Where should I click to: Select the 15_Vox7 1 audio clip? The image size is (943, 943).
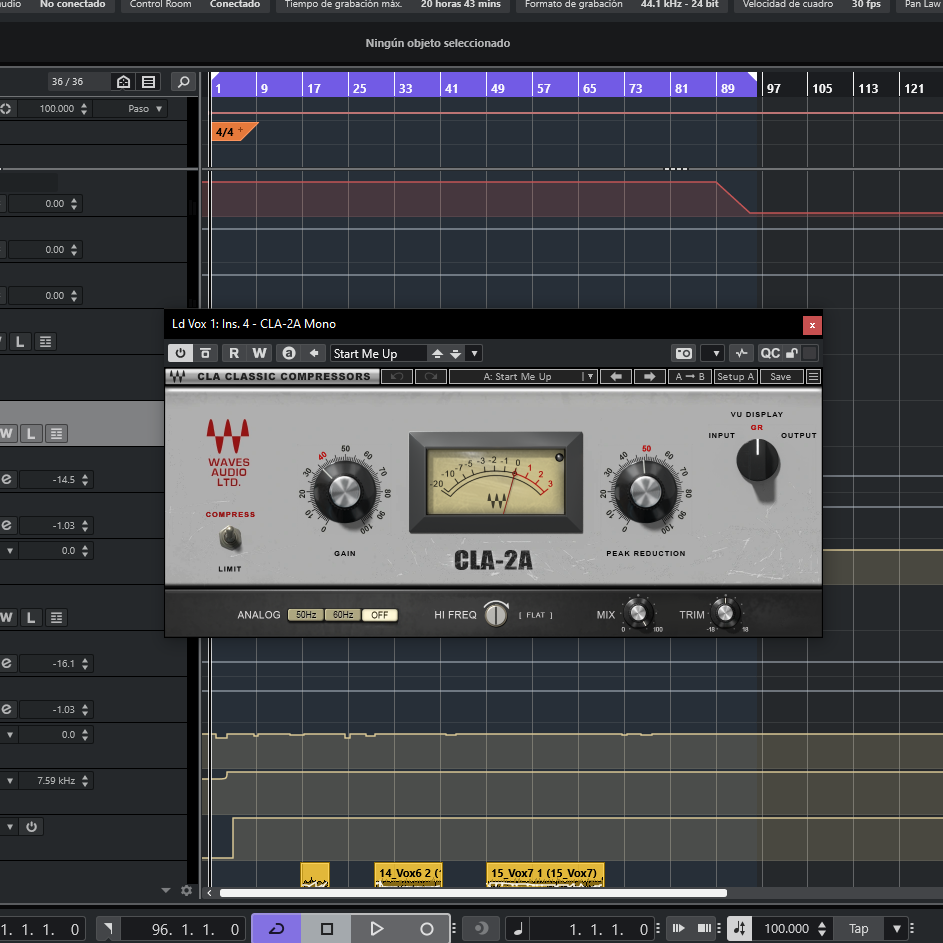click(545, 874)
